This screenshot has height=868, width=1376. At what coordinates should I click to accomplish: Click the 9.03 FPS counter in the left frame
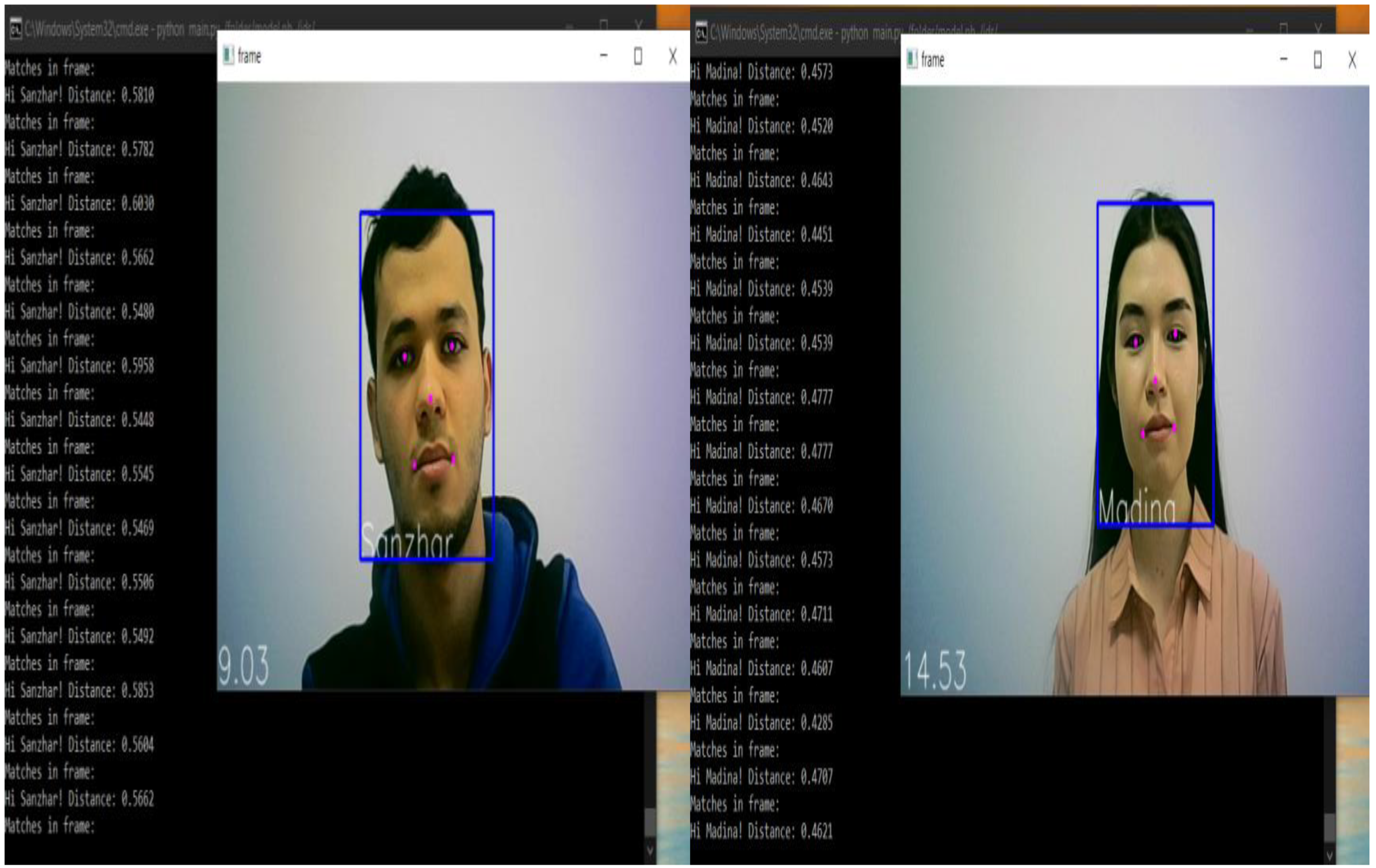coord(243,666)
